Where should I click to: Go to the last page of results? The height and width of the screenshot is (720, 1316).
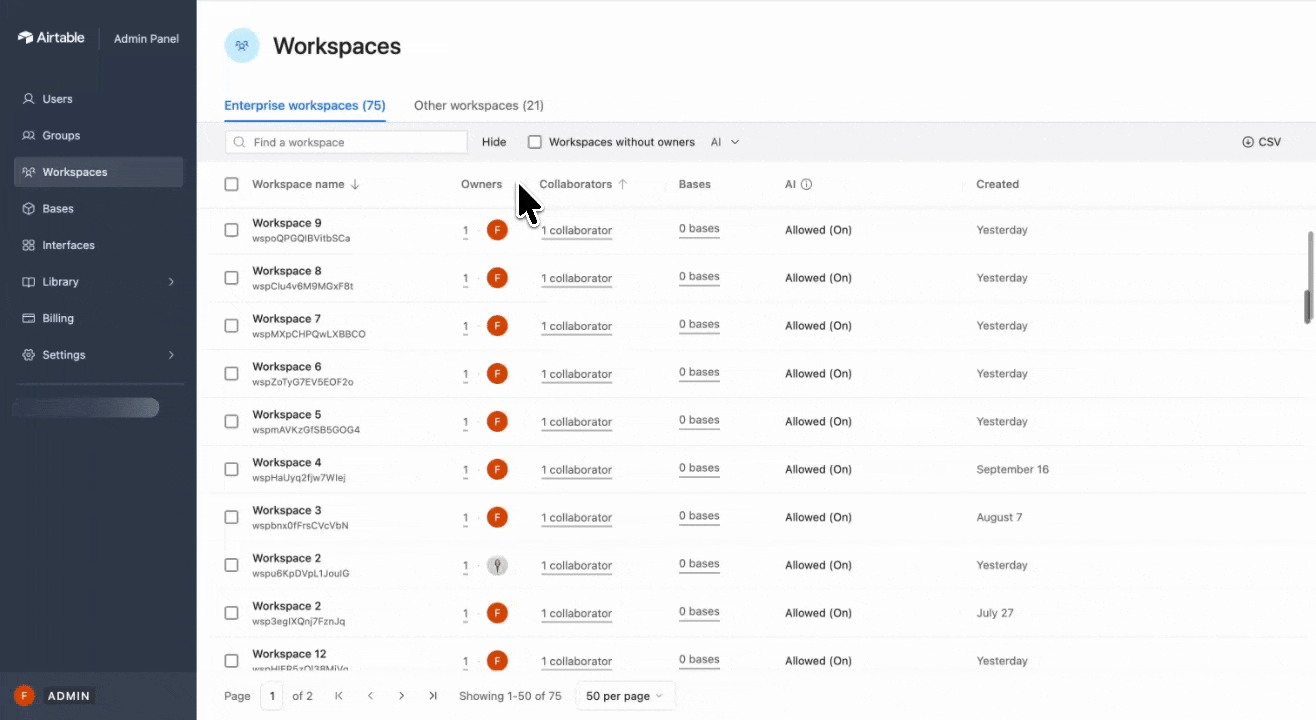pyautogui.click(x=433, y=696)
